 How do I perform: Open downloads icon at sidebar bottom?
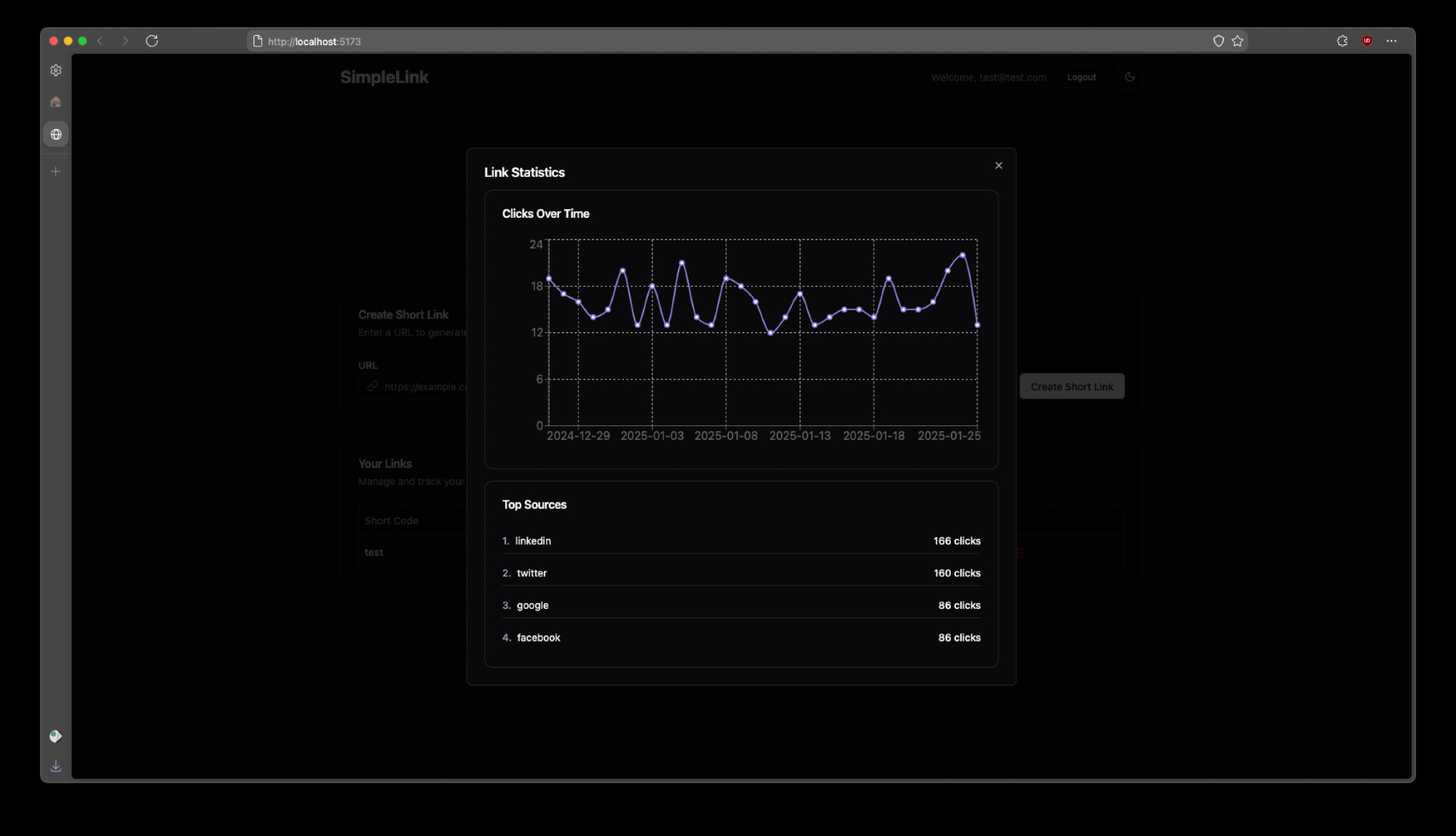[56, 767]
